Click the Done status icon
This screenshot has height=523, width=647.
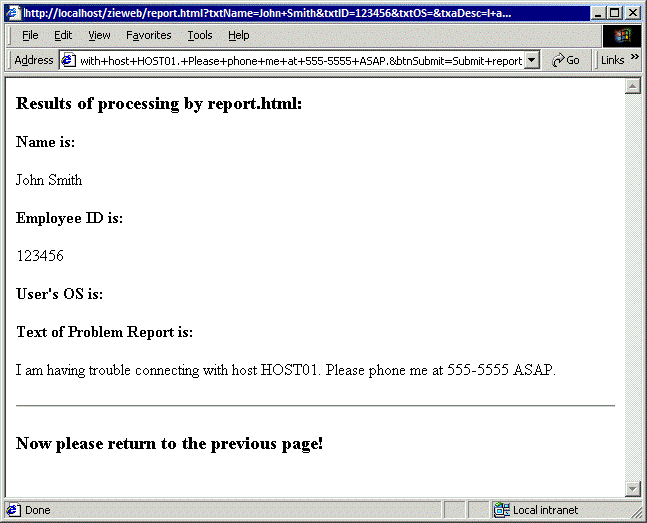[x=13, y=510]
